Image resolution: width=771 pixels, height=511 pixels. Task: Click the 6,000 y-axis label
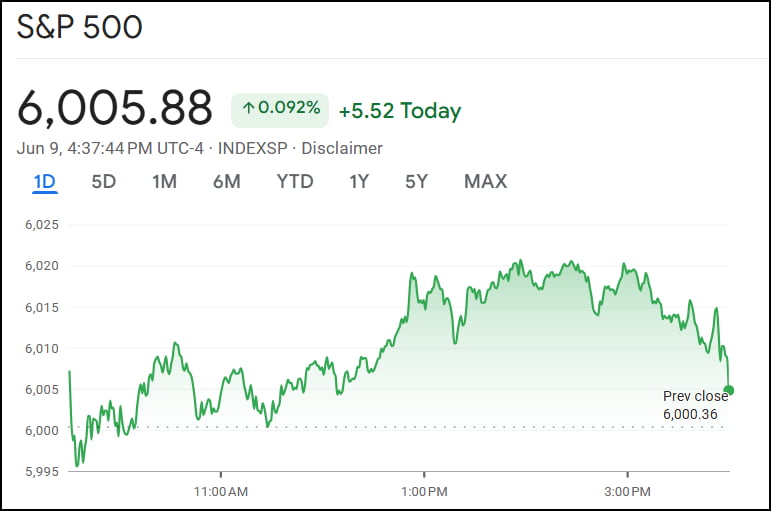coord(42,430)
